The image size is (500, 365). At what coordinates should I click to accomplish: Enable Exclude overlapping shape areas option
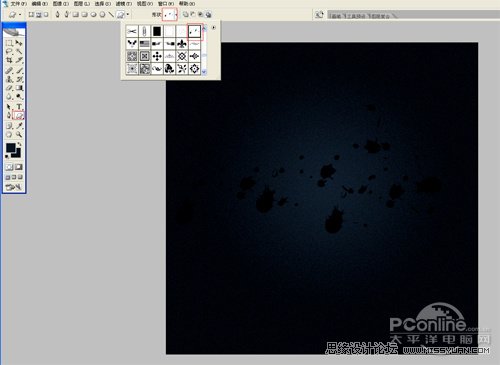pos(208,14)
